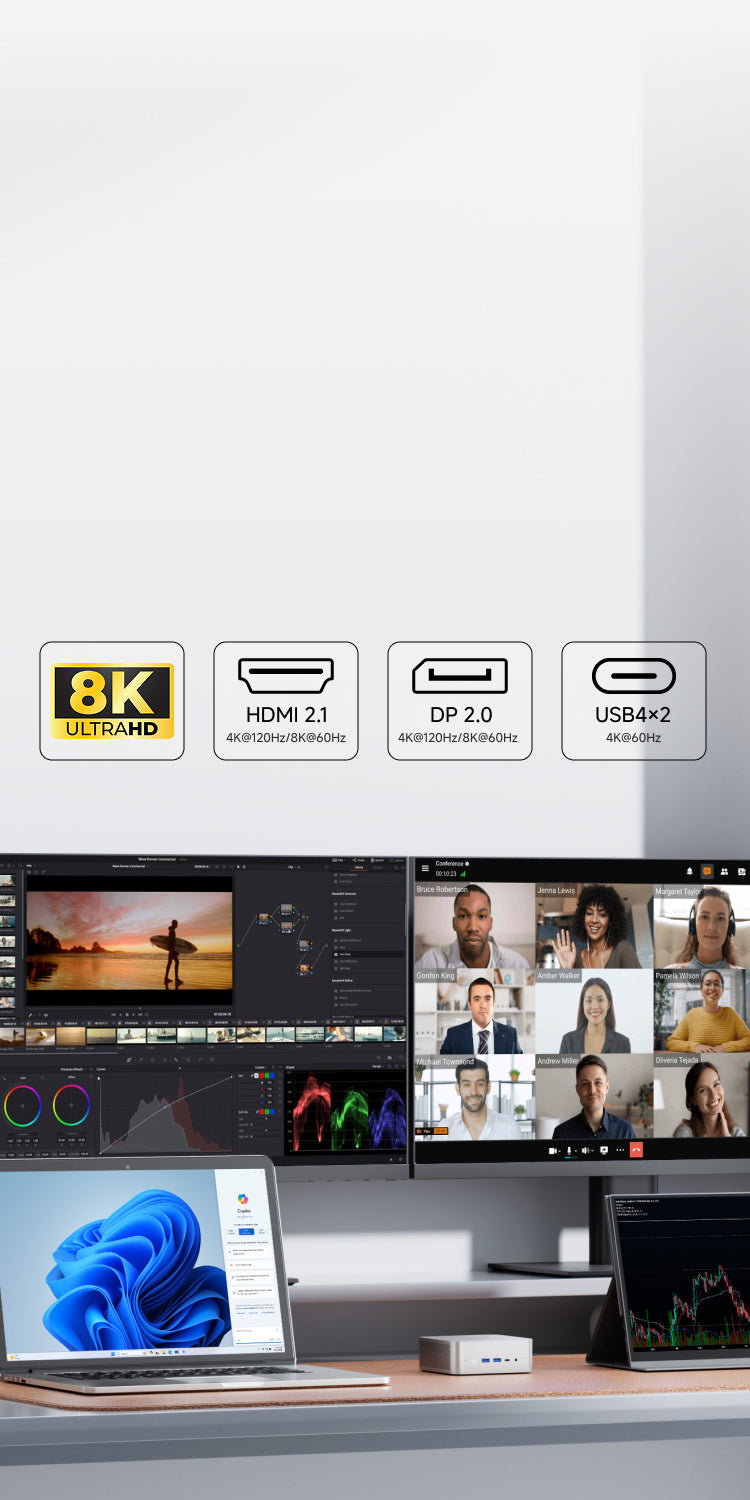Select the 8K Ultra HD badge
The height and width of the screenshot is (1500, 750).
(x=112, y=701)
